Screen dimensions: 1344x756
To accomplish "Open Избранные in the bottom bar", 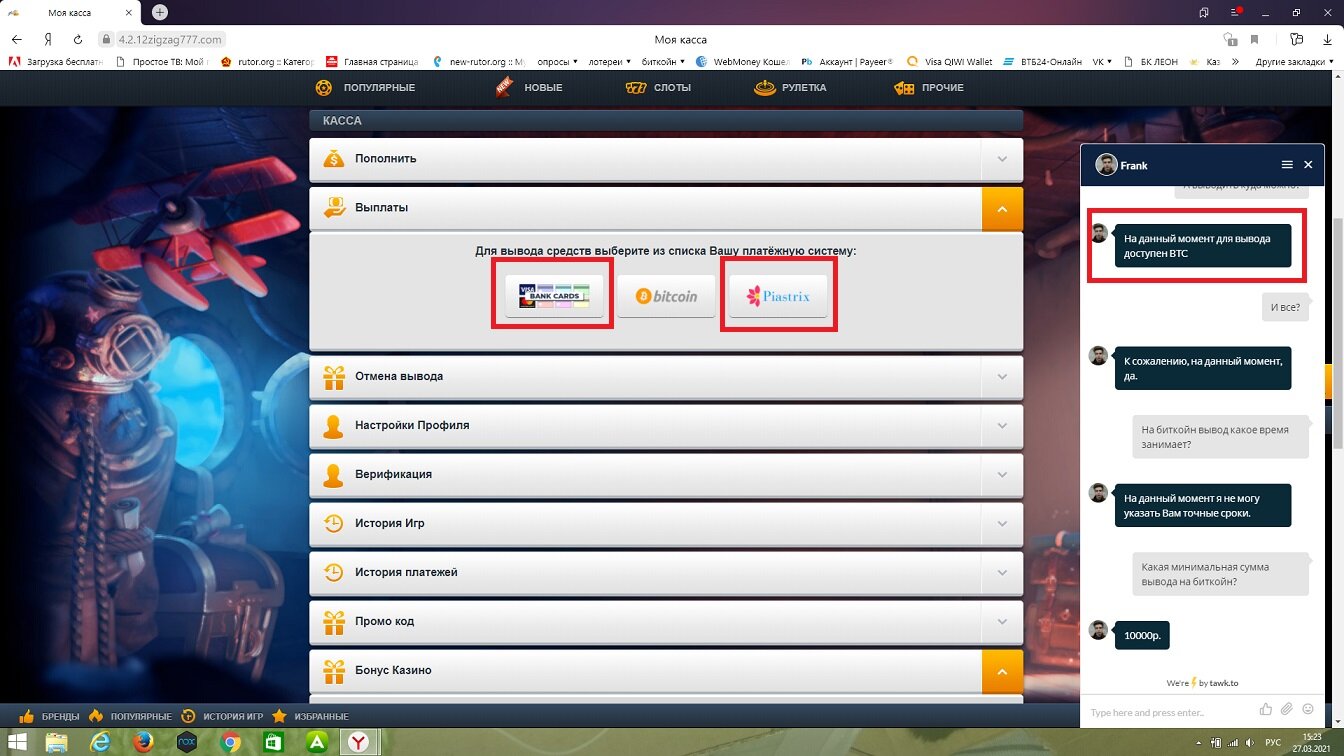I will coord(310,716).
